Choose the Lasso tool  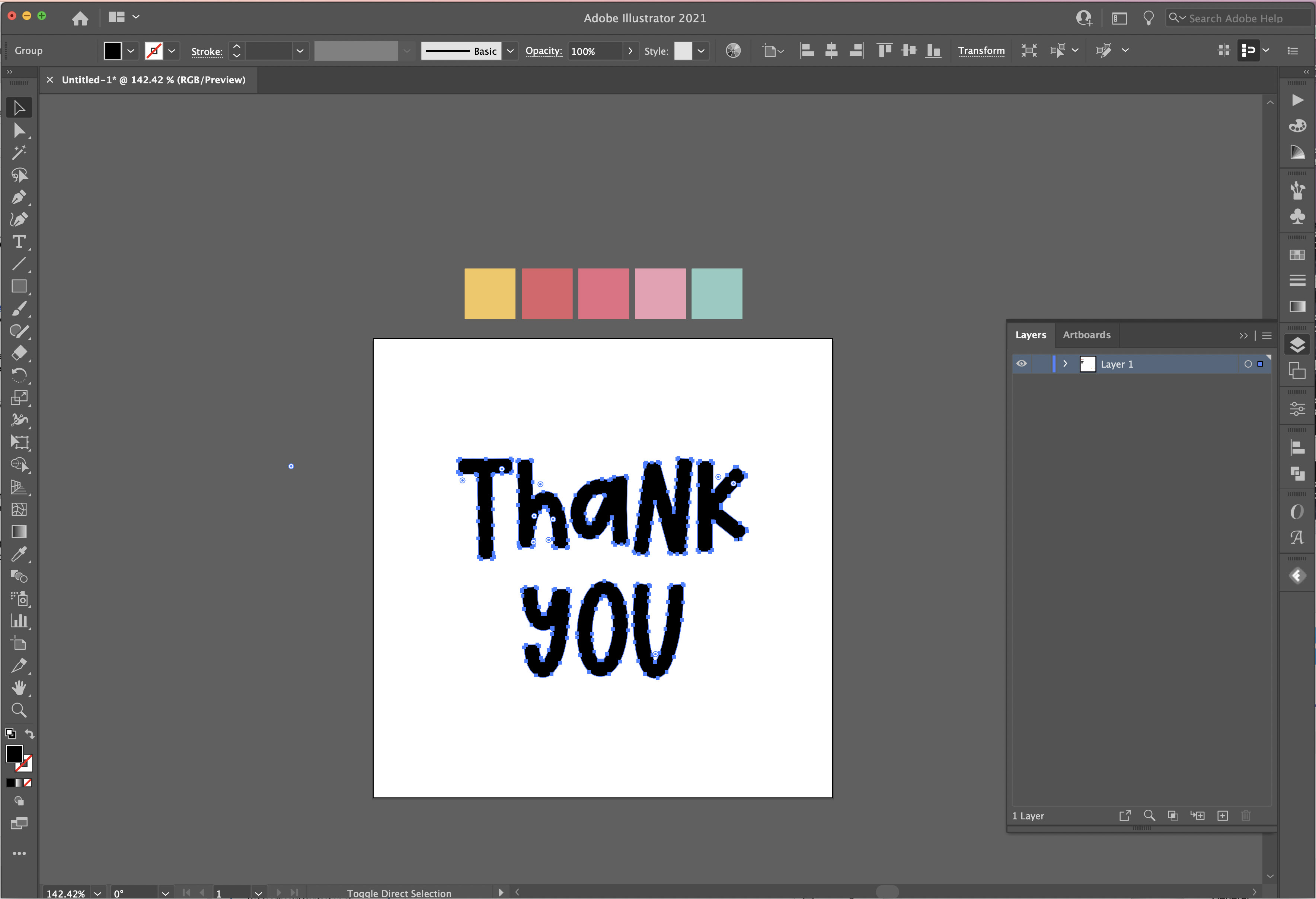pyautogui.click(x=19, y=175)
